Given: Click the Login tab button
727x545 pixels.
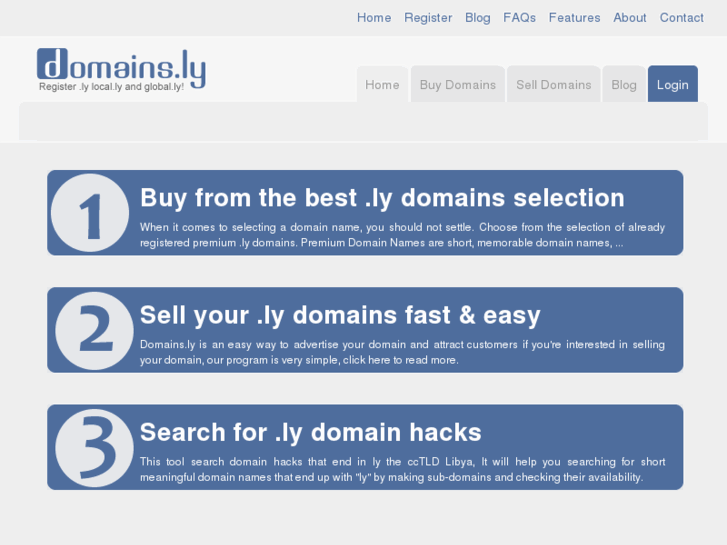Looking at the screenshot, I should pos(672,84).
